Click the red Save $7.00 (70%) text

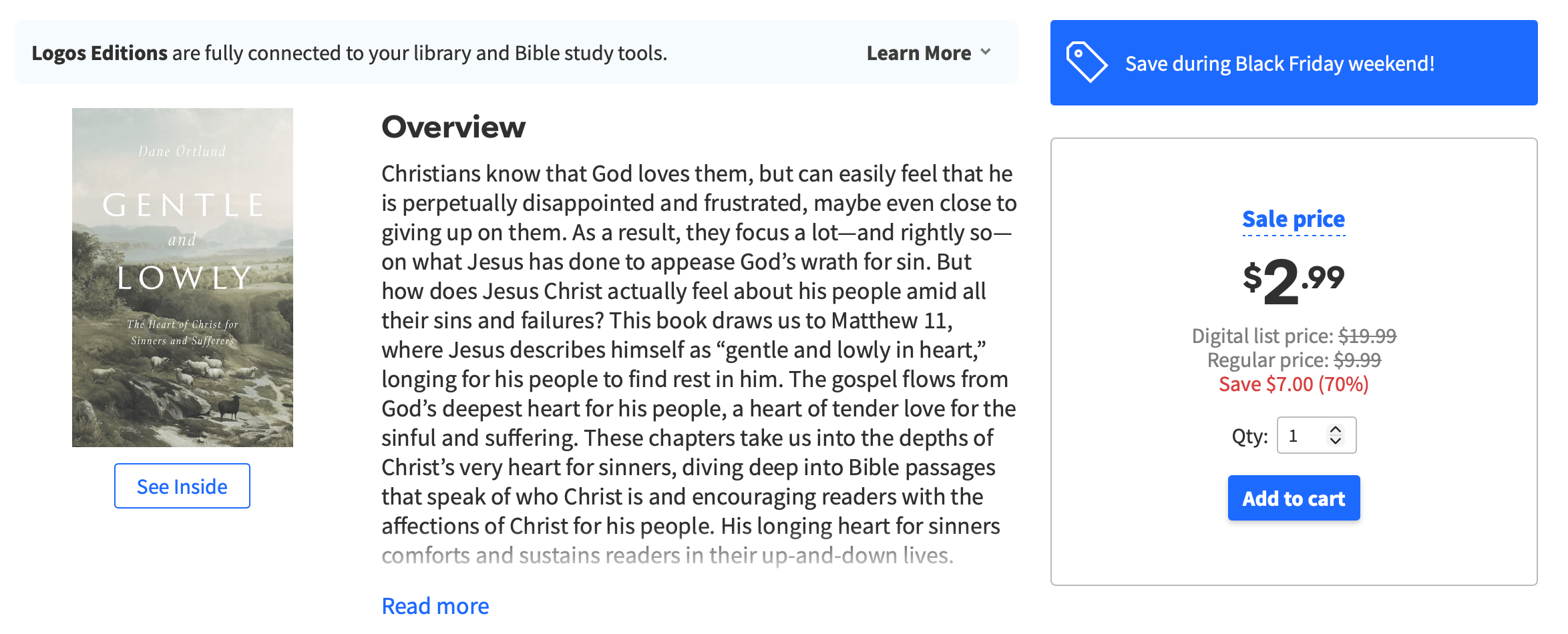click(x=1294, y=384)
